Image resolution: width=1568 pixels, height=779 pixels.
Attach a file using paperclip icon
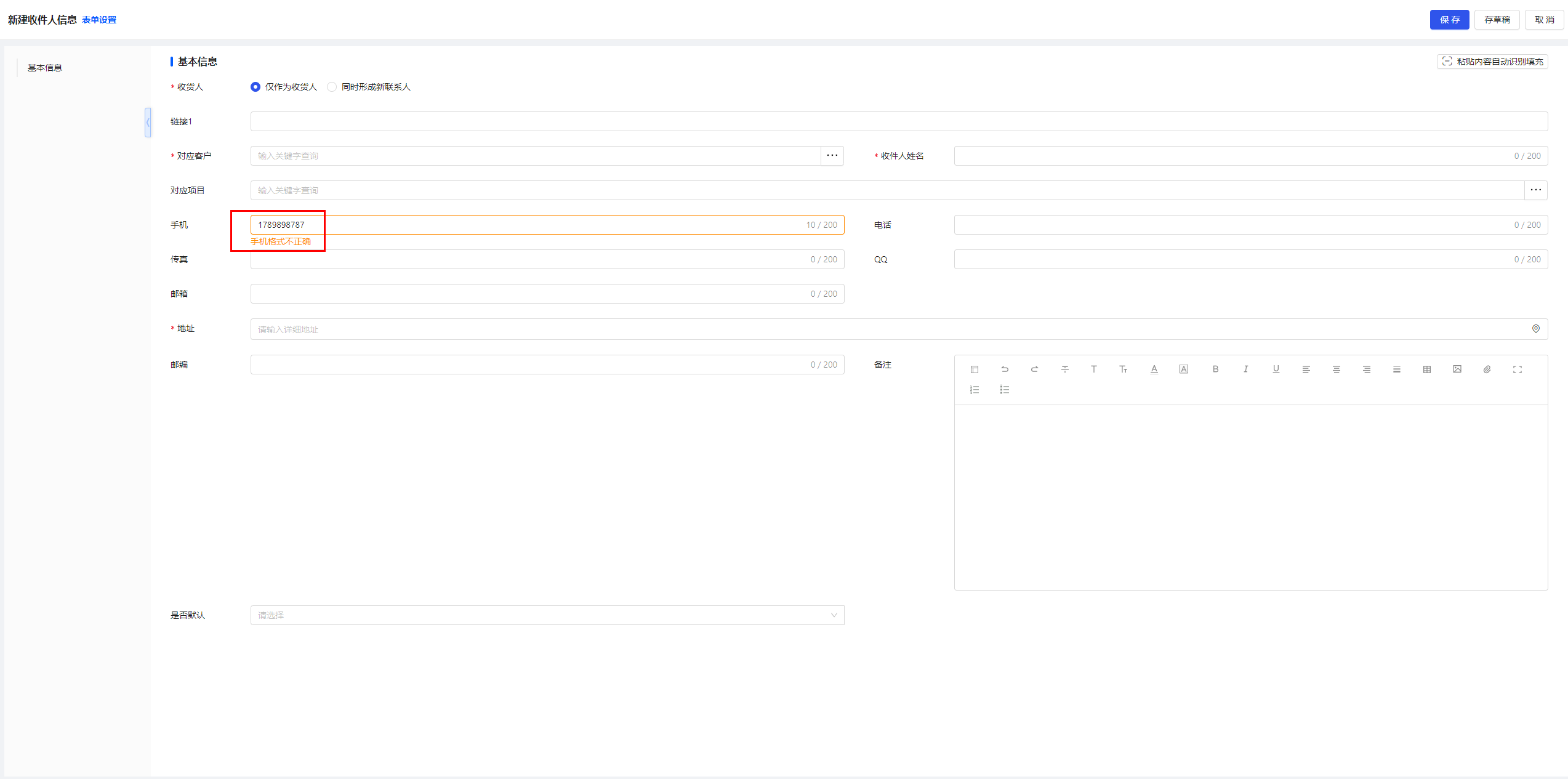(1487, 369)
